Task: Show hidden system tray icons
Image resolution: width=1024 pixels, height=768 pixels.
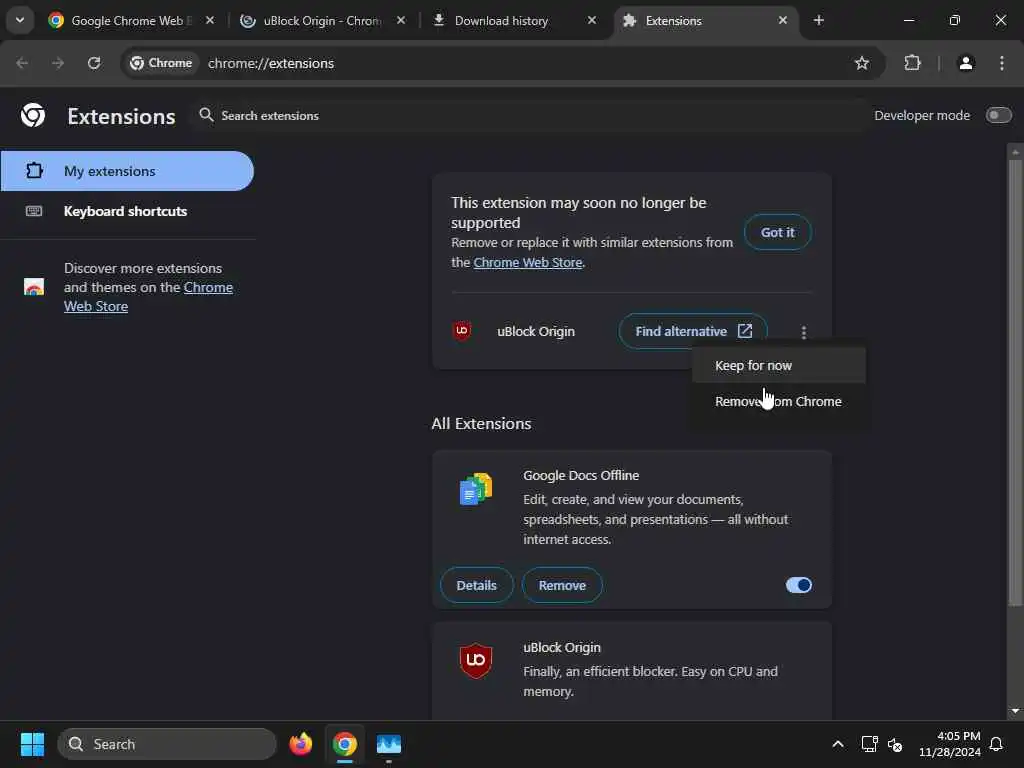Action: coord(838,744)
